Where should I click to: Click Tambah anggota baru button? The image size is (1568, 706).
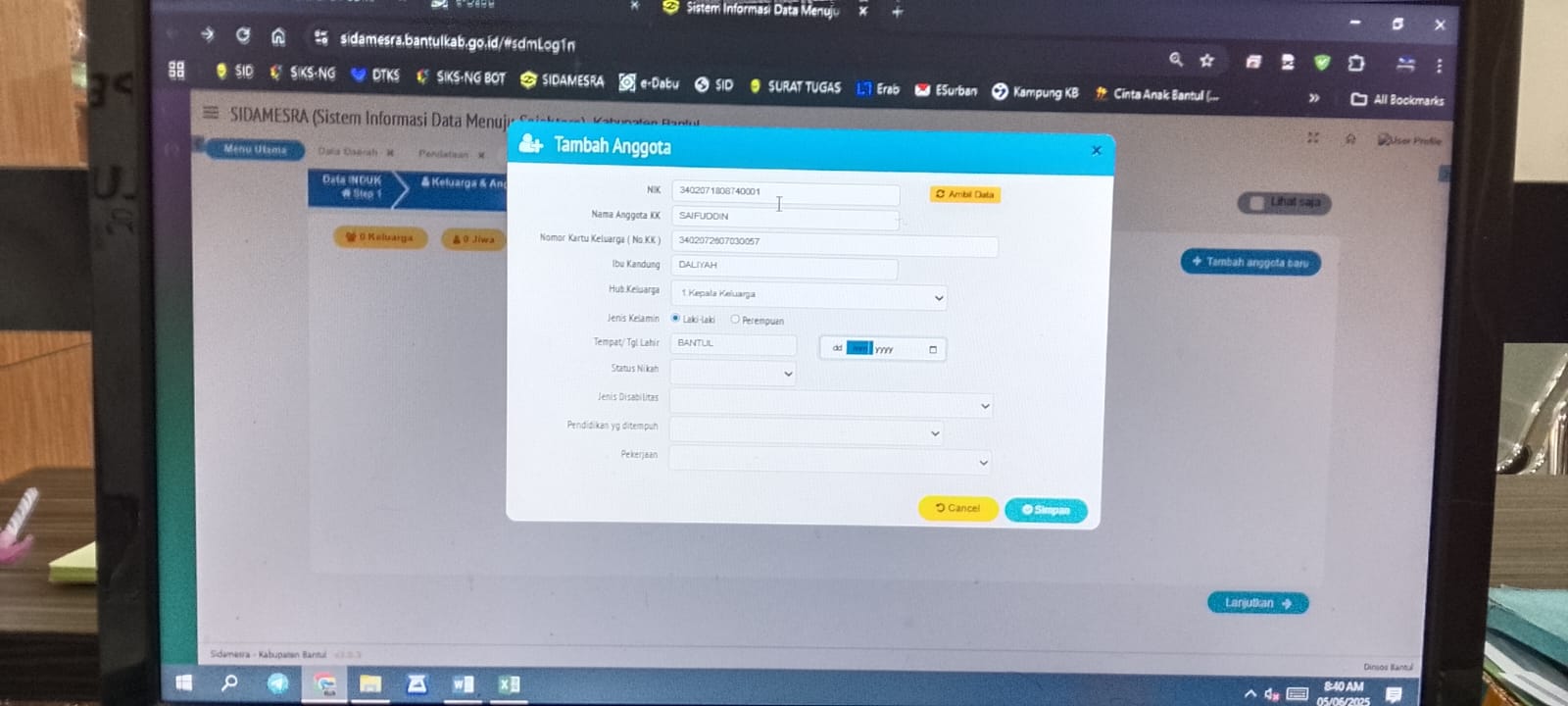pyautogui.click(x=1250, y=262)
